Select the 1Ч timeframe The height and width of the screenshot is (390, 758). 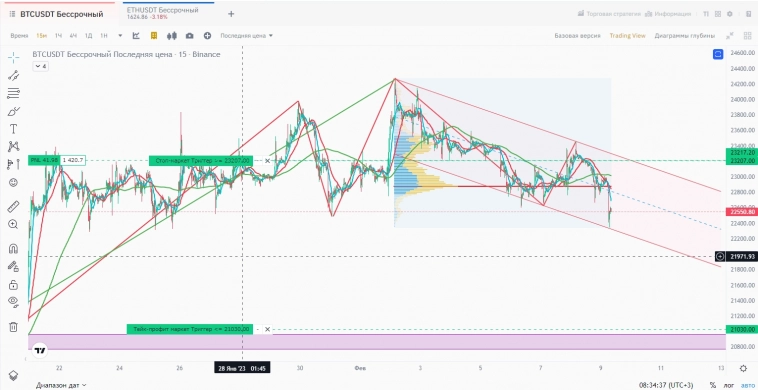point(58,35)
